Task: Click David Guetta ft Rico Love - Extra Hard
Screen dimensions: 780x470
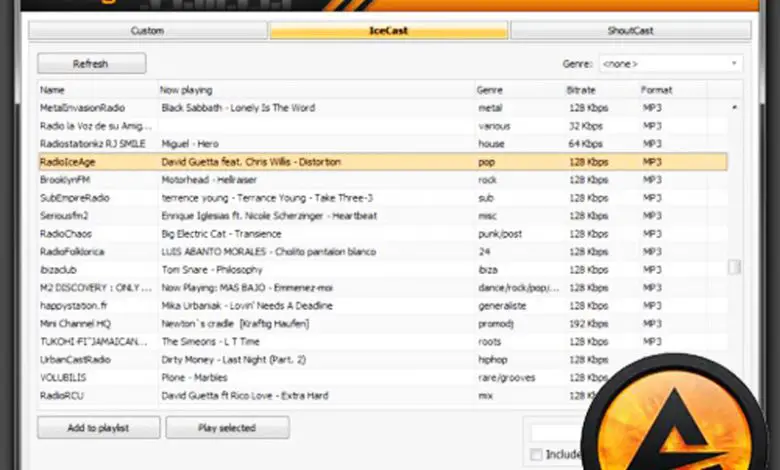Action: point(245,395)
